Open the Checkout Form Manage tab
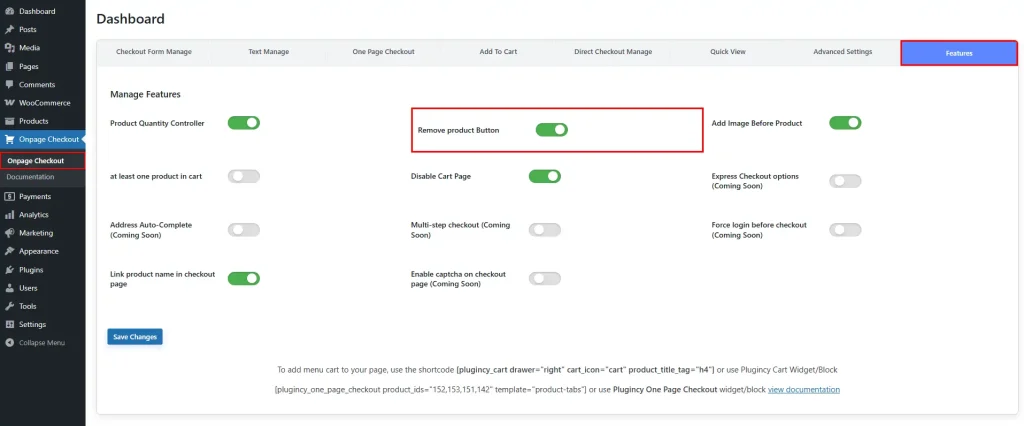Image resolution: width=1024 pixels, height=426 pixels. pyautogui.click(x=154, y=52)
